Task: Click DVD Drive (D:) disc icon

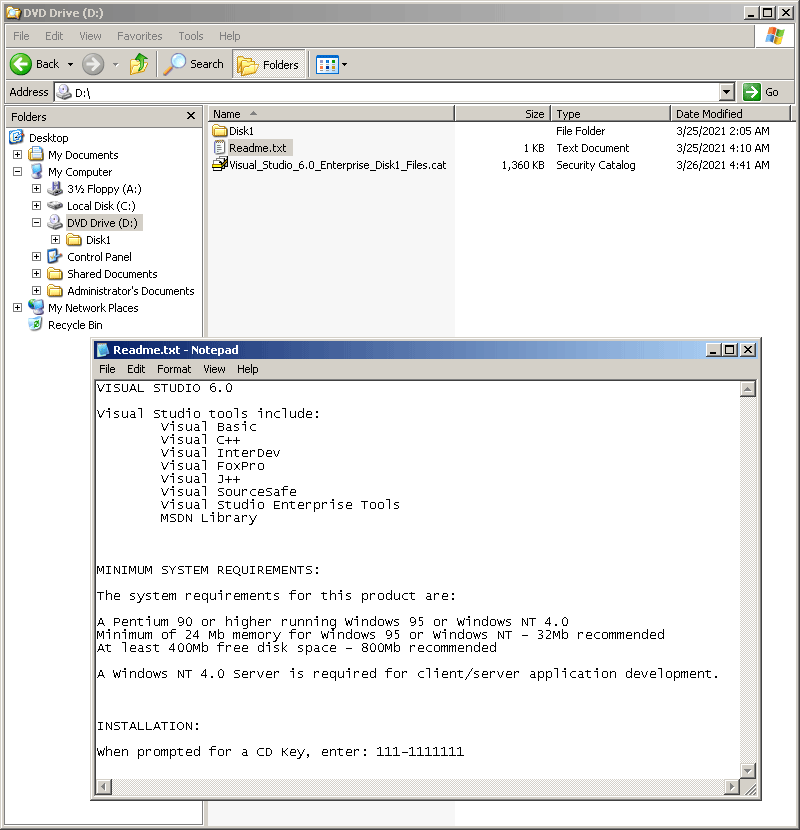Action: [x=55, y=222]
